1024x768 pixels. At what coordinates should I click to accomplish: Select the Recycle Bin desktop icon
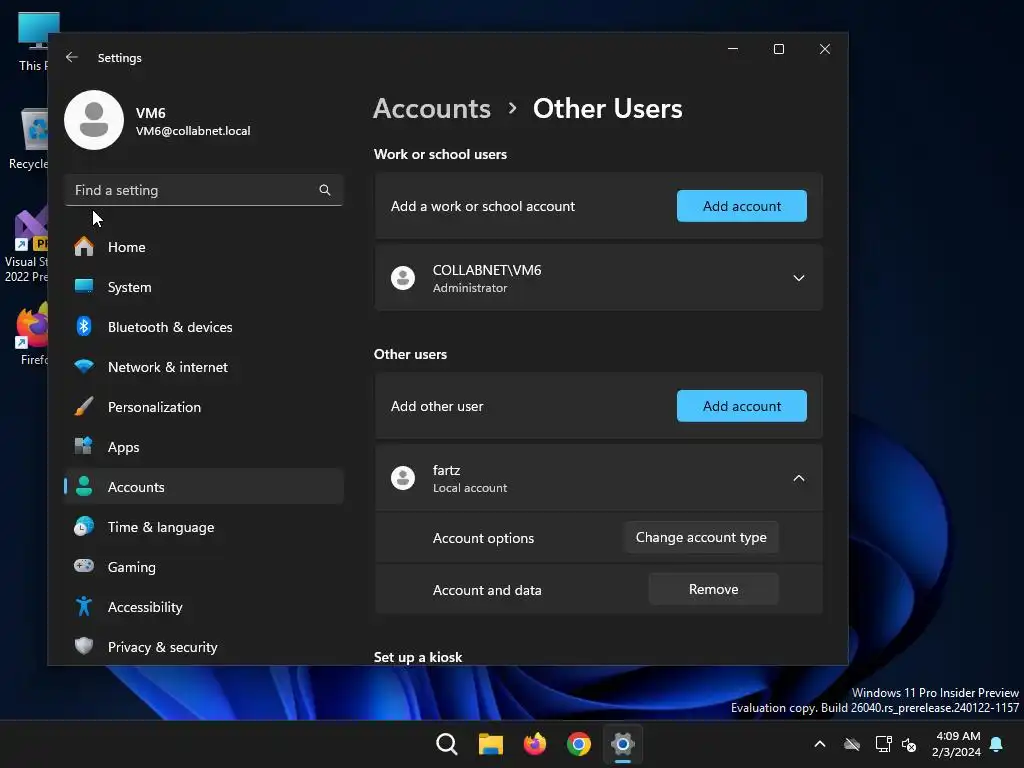28,140
